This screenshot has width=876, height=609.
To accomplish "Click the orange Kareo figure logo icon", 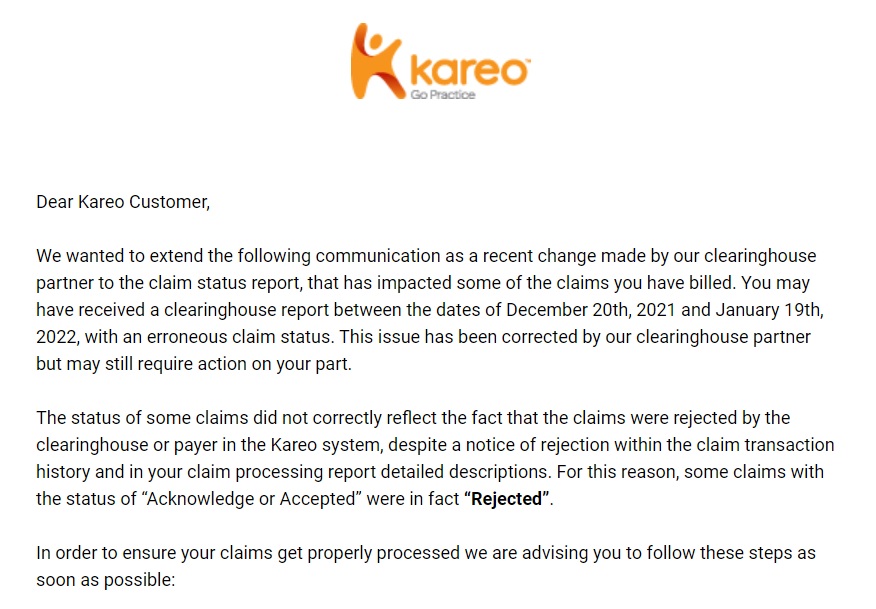I will pyautogui.click(x=376, y=61).
